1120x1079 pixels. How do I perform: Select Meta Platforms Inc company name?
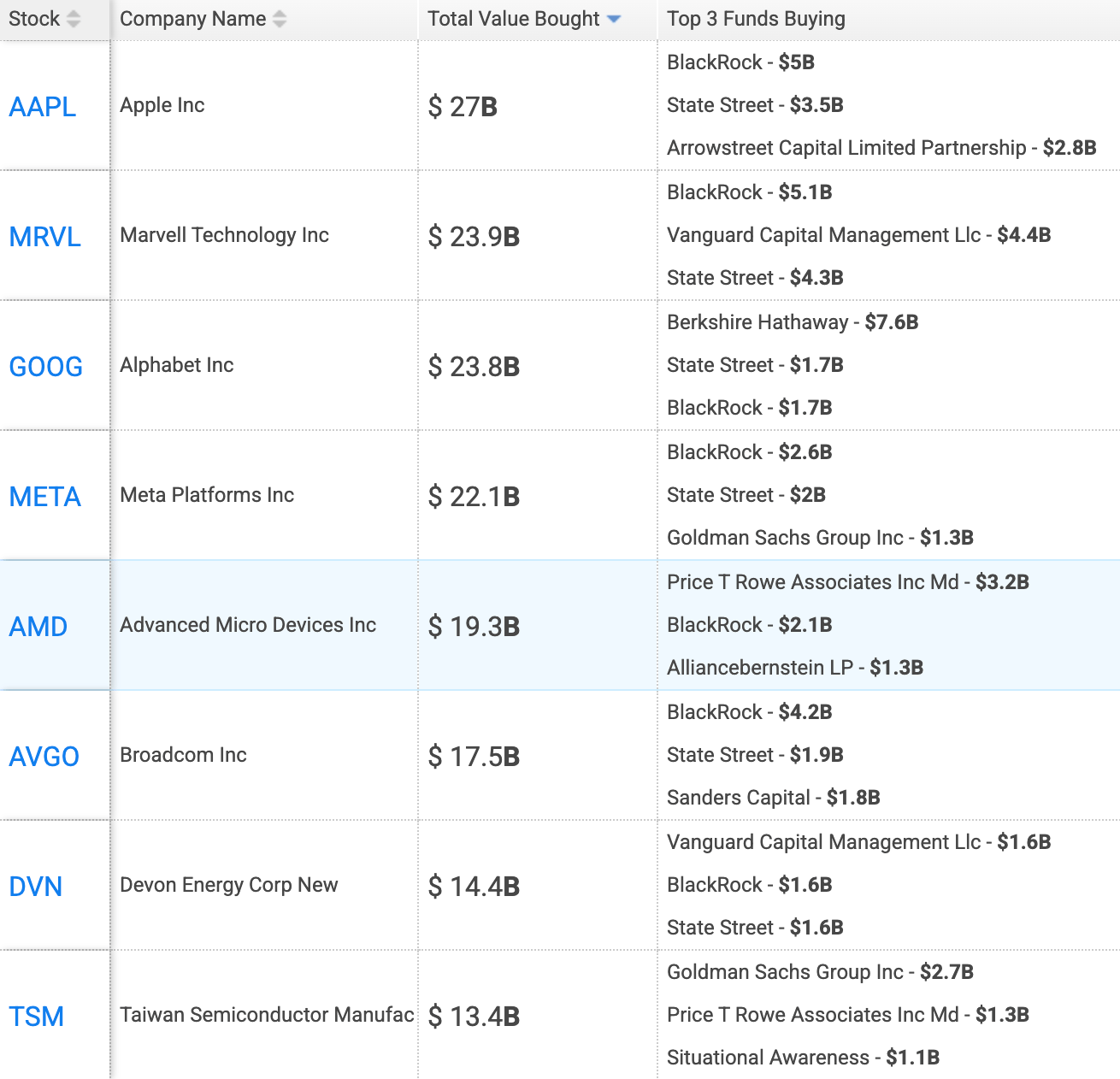[x=207, y=495]
